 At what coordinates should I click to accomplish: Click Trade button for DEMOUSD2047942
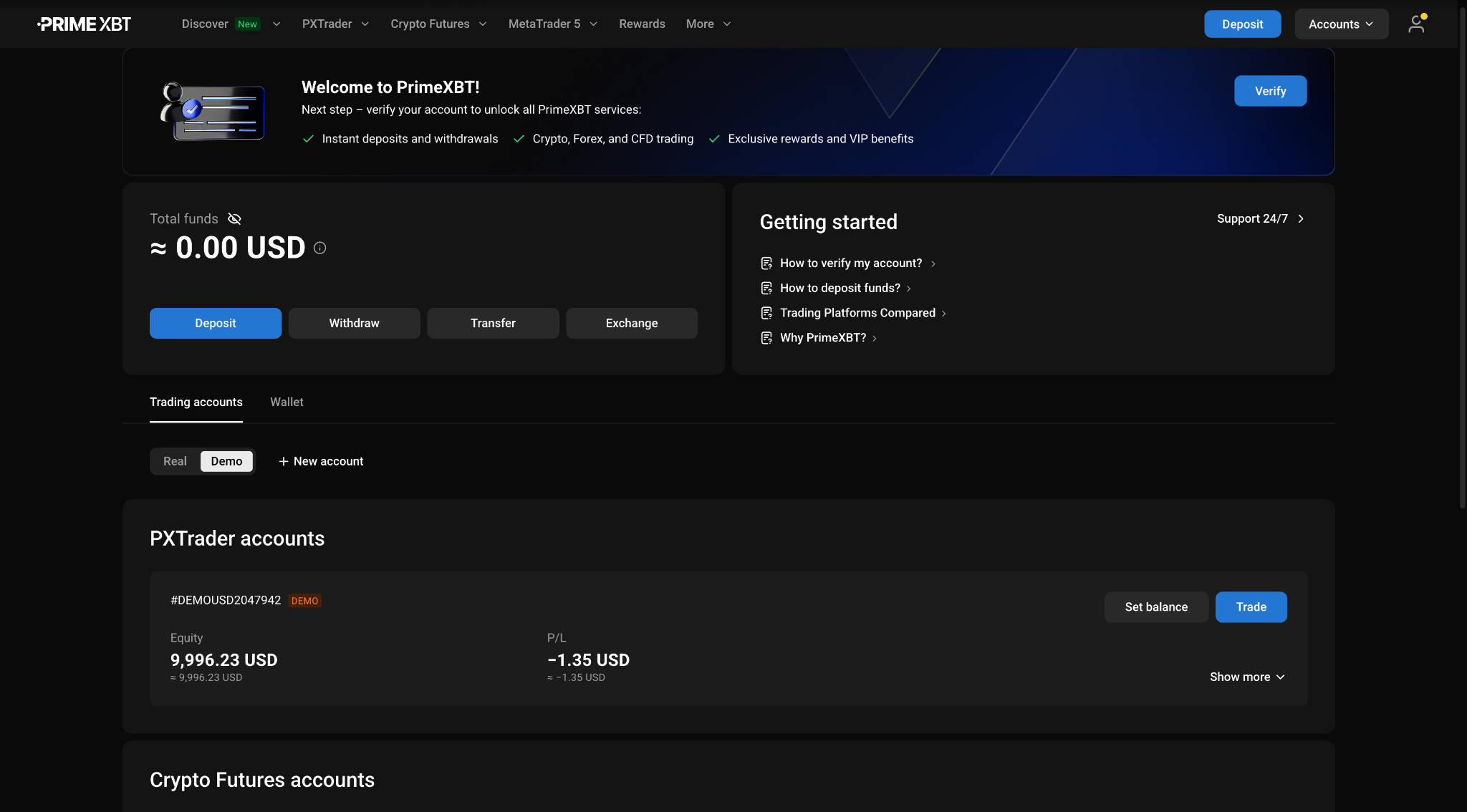tap(1251, 607)
